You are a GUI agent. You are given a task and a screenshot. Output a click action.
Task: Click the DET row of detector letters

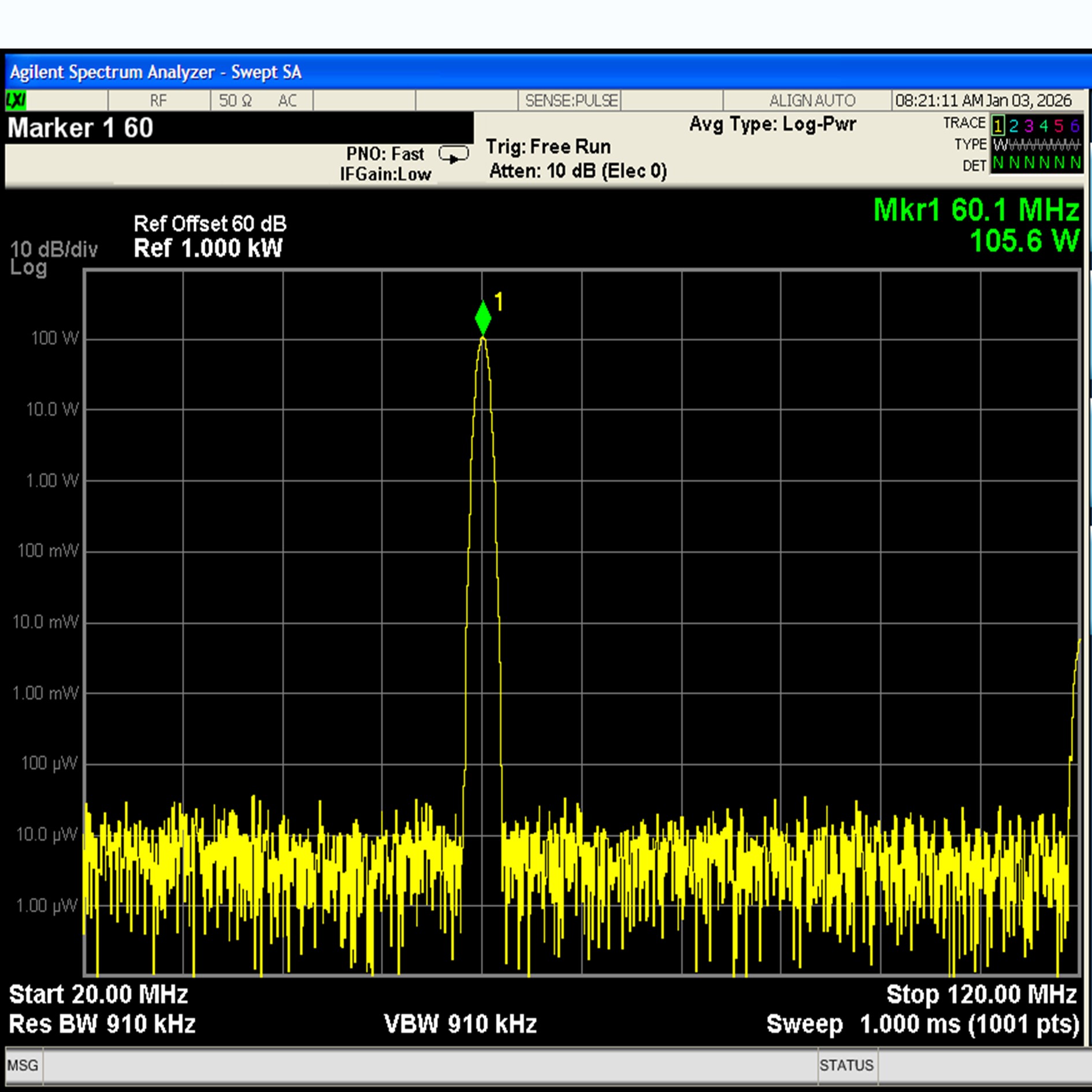pyautogui.click(x=1036, y=164)
